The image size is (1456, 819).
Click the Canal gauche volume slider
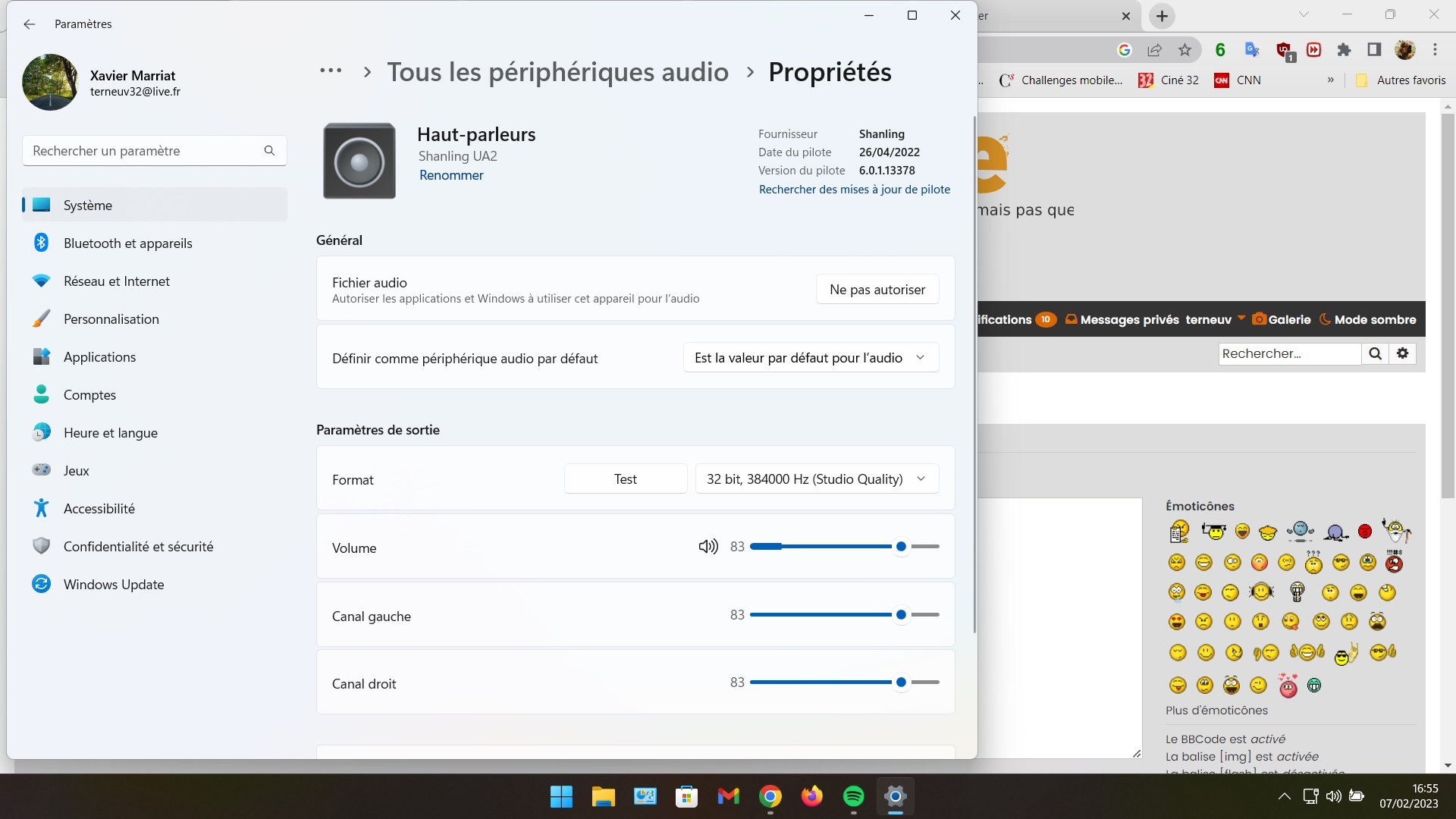[901, 615]
